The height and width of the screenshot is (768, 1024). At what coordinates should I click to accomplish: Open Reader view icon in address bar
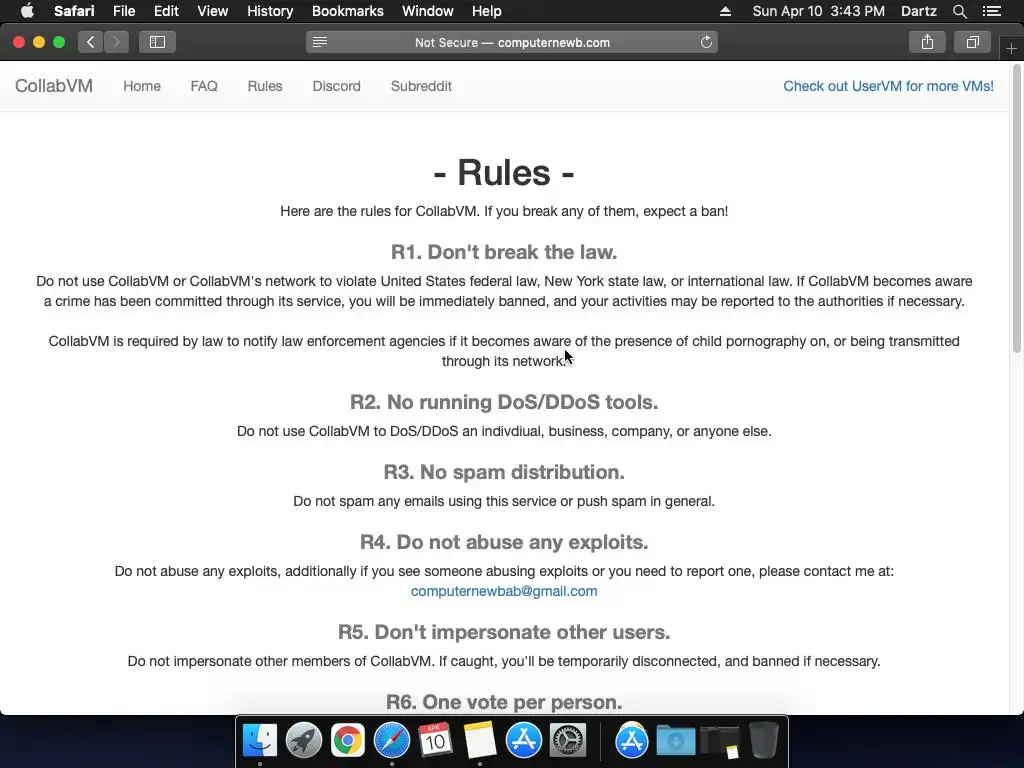[319, 42]
